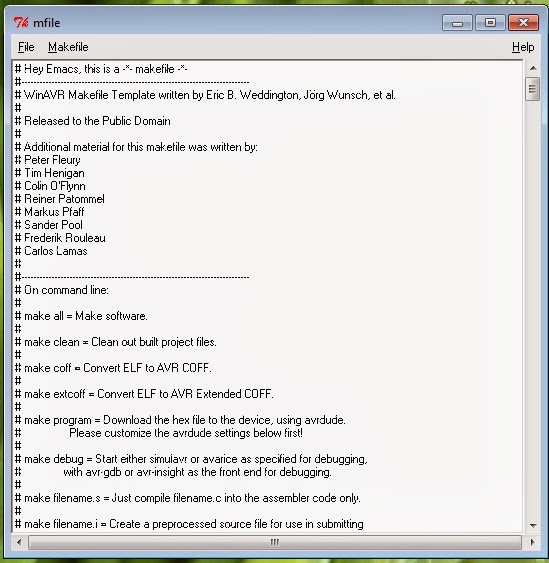Click the 'mfile' window title text
Viewport: 549px width, 563px height.
point(47,23)
